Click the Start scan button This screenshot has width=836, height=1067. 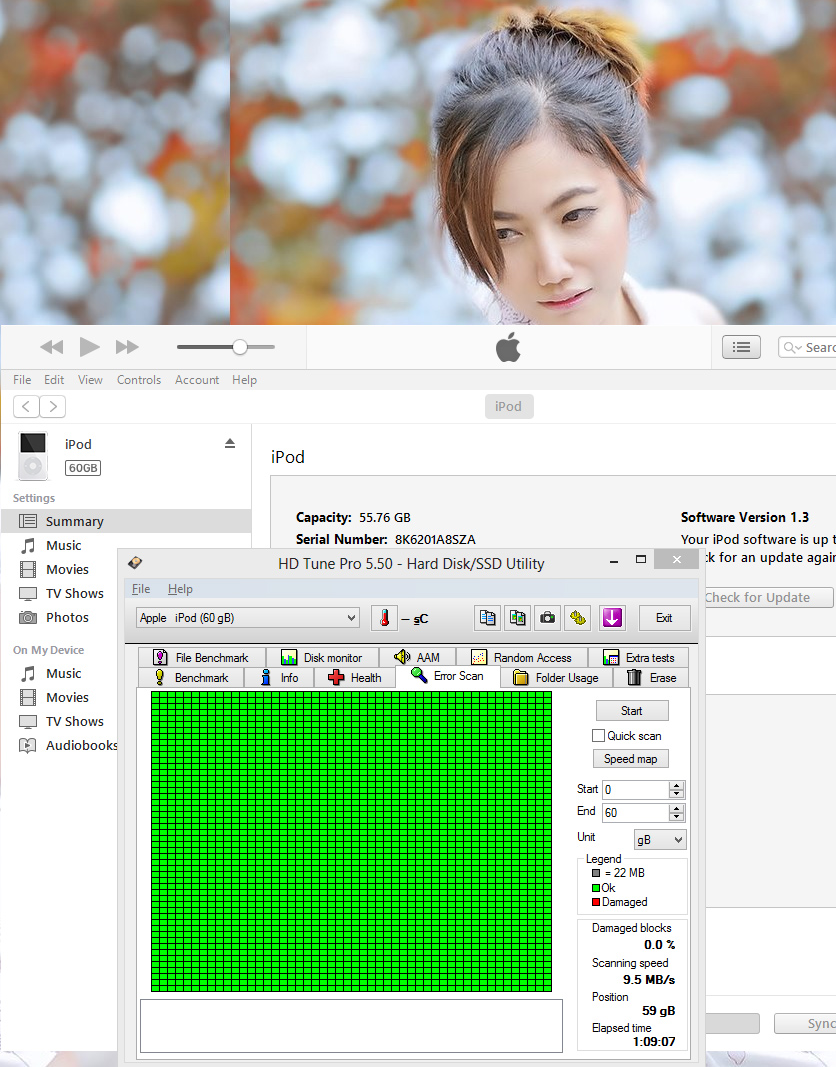point(631,711)
